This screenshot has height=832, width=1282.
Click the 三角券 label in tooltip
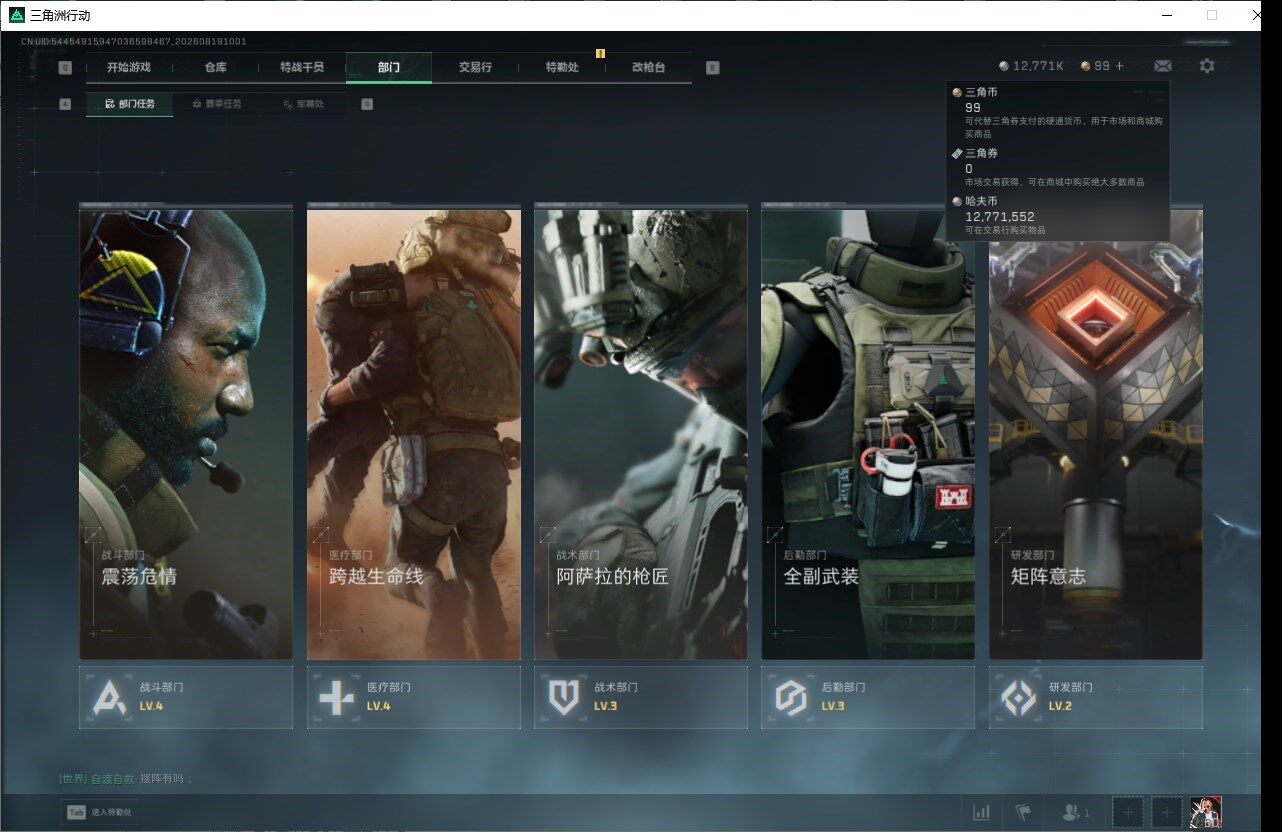[982, 154]
